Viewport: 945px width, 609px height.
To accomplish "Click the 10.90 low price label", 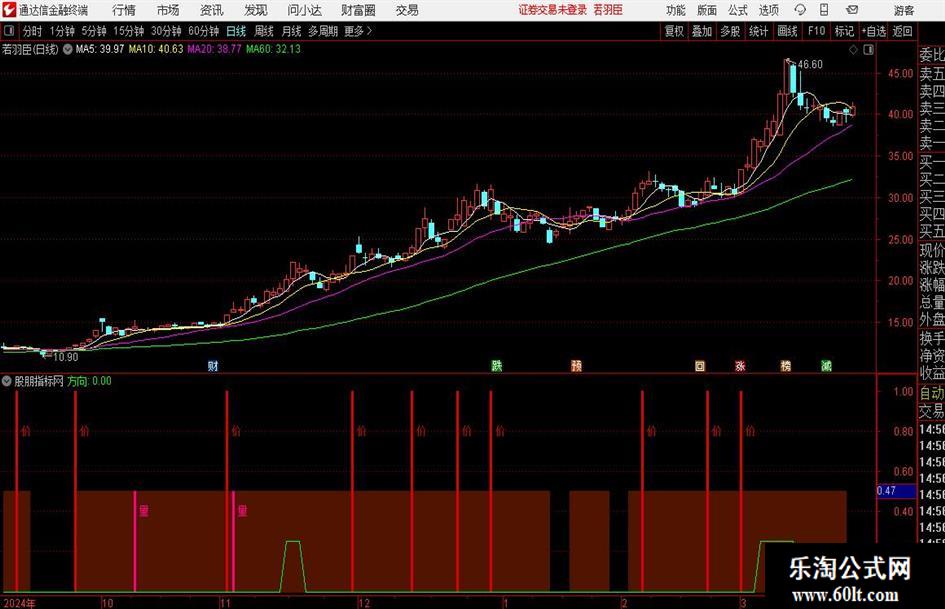I will [x=66, y=357].
